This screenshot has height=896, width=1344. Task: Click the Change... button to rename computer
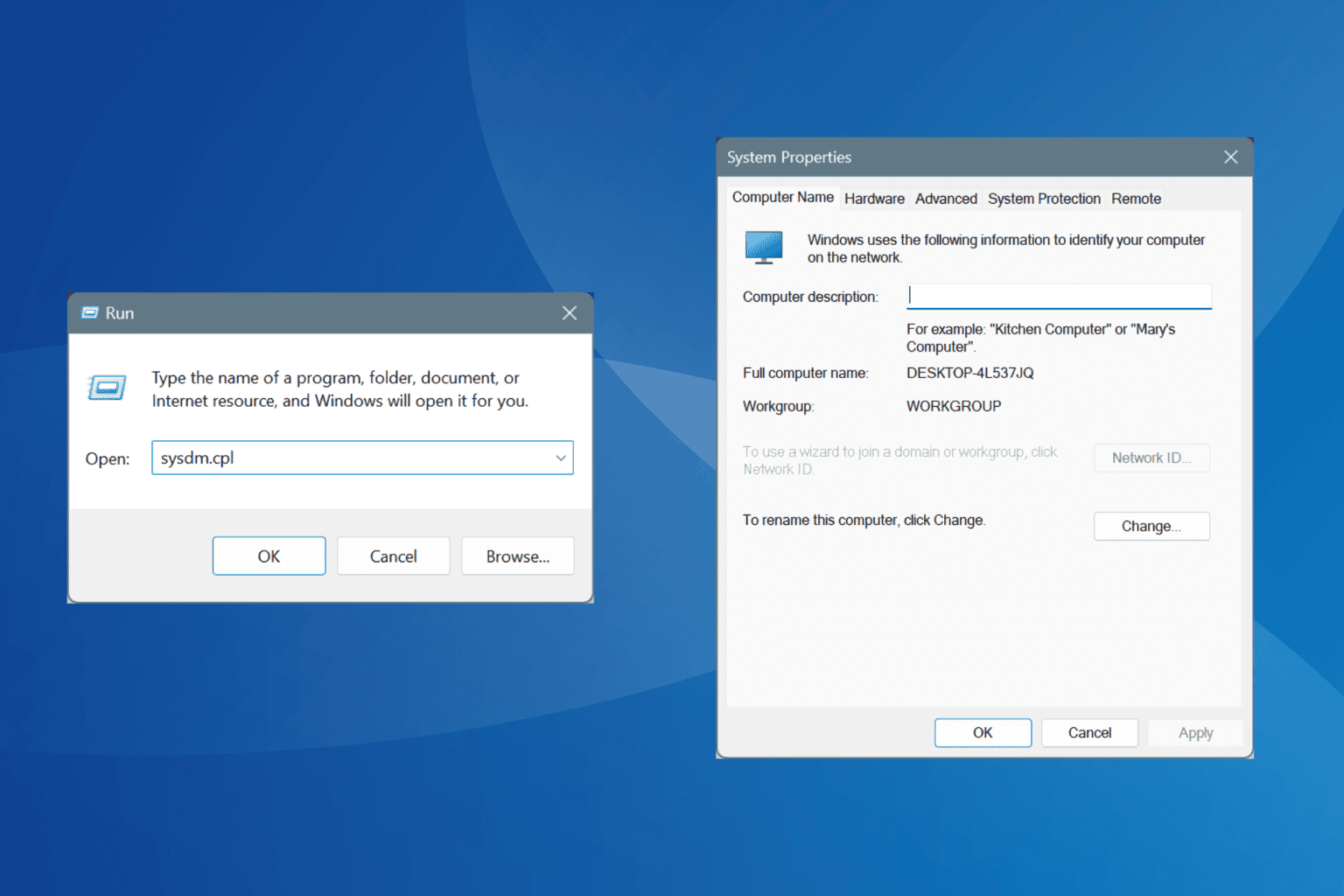1151,526
